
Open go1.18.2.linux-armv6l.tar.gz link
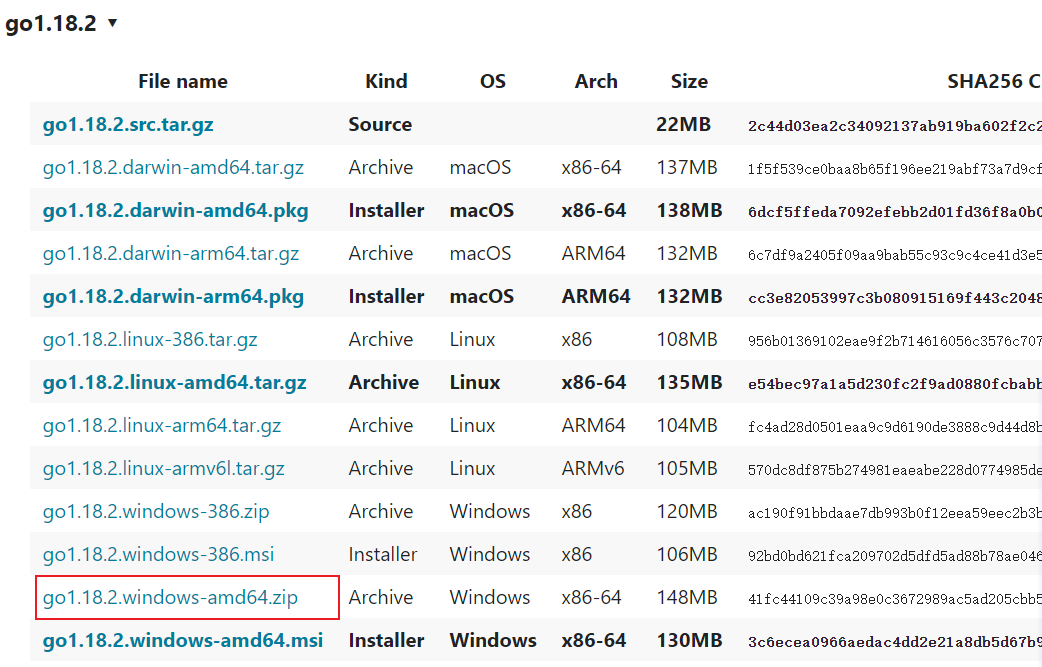tap(163, 468)
